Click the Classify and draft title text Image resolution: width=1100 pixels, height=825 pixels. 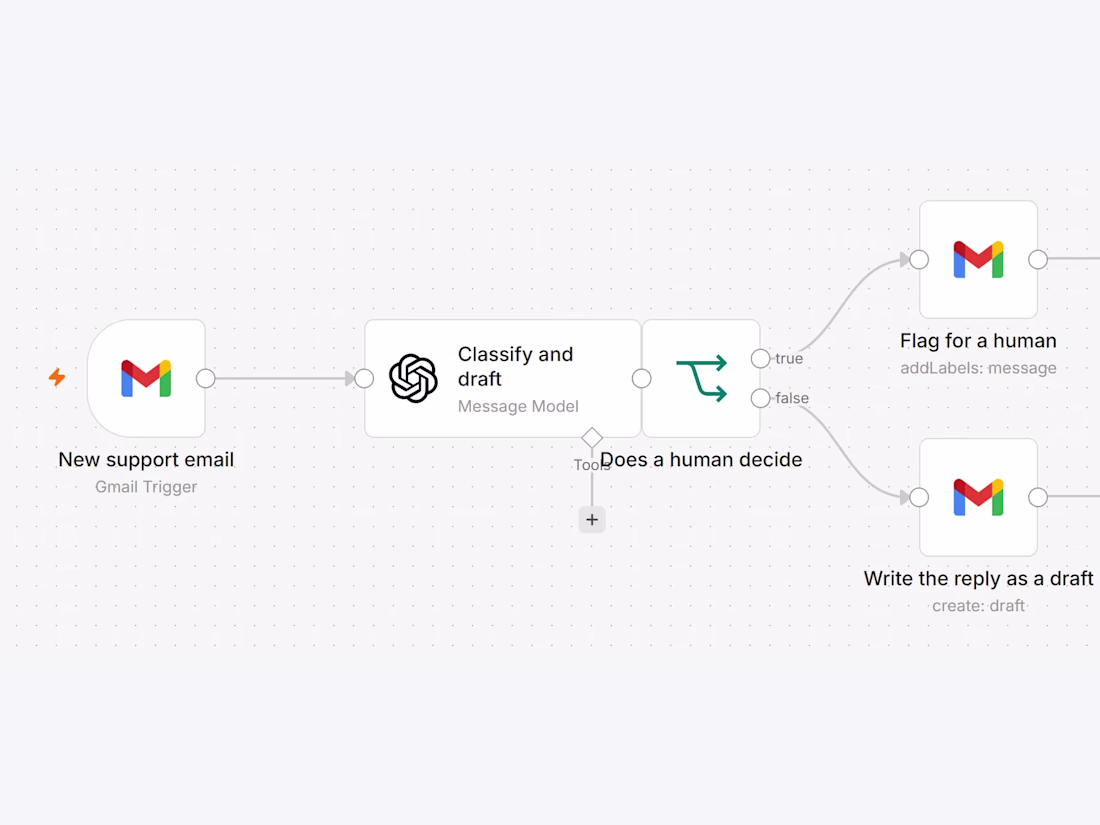(x=516, y=366)
